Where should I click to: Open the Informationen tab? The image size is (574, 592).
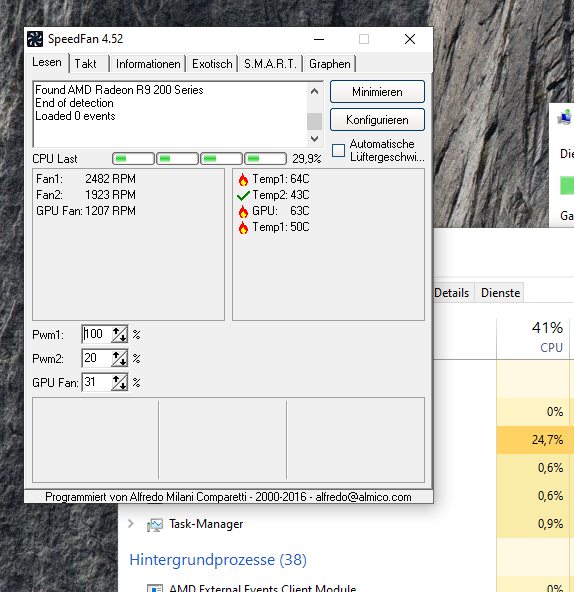(148, 64)
